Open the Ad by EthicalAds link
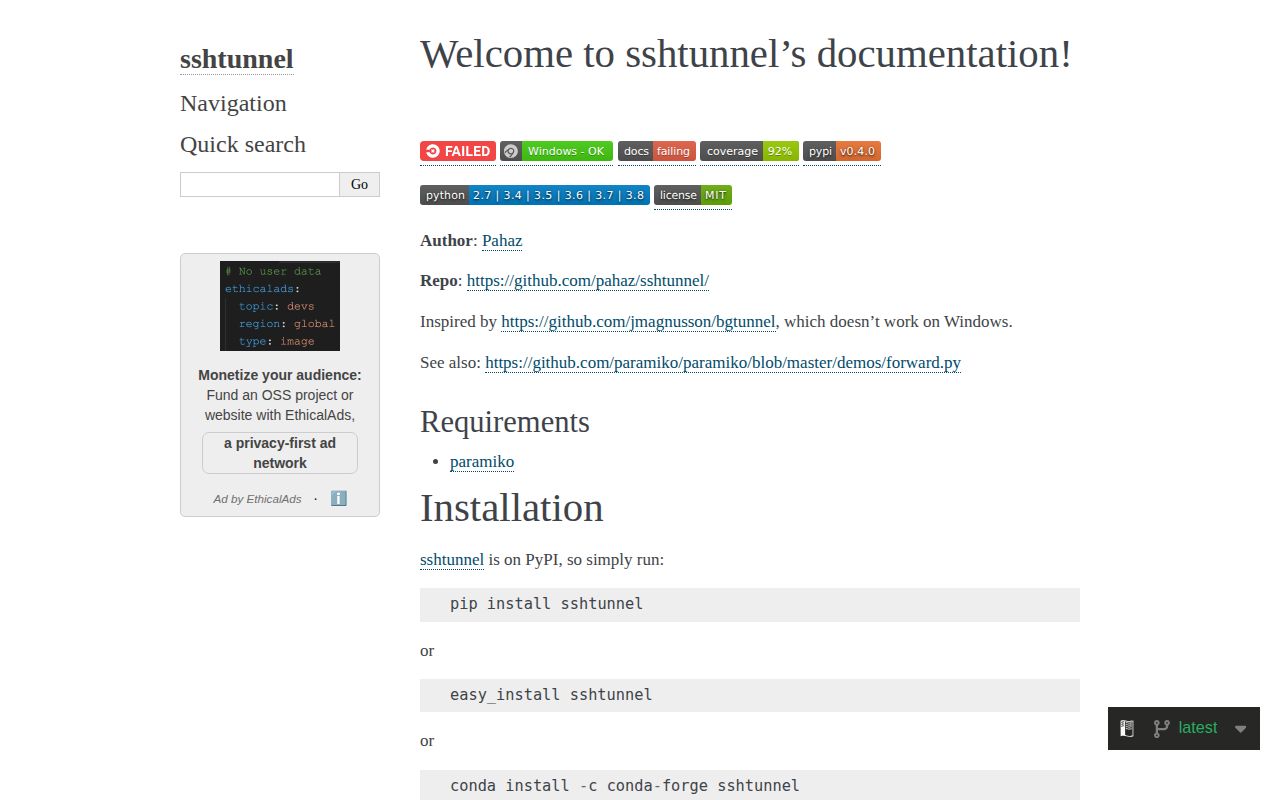This screenshot has height=800, width=1280. coord(257,499)
